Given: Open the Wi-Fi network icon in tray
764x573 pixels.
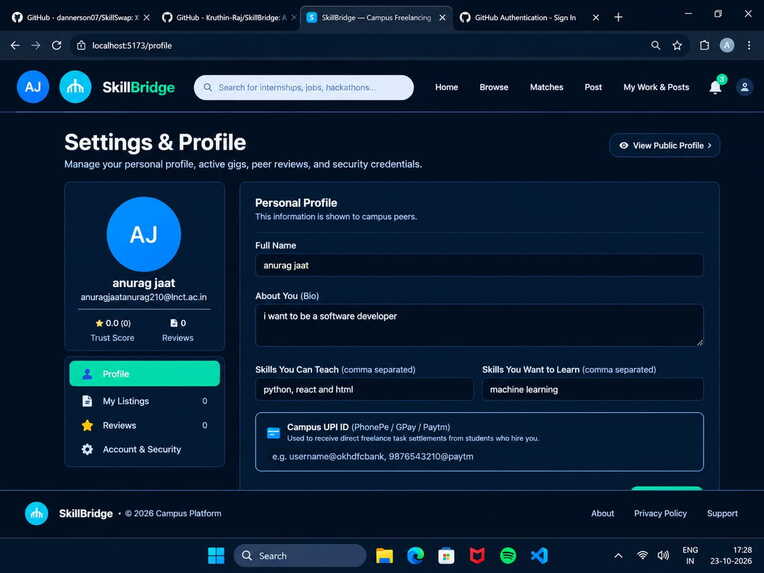Looking at the screenshot, I should coord(642,555).
